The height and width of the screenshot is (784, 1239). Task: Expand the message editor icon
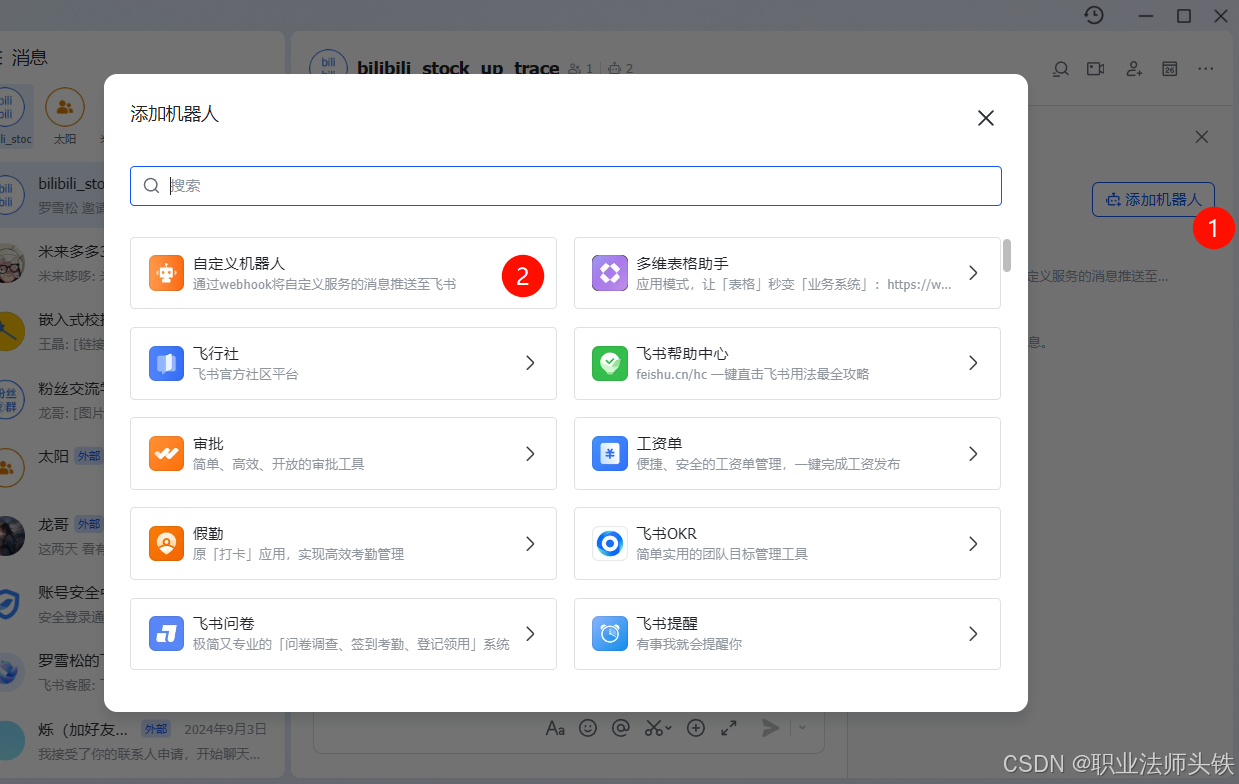(729, 728)
